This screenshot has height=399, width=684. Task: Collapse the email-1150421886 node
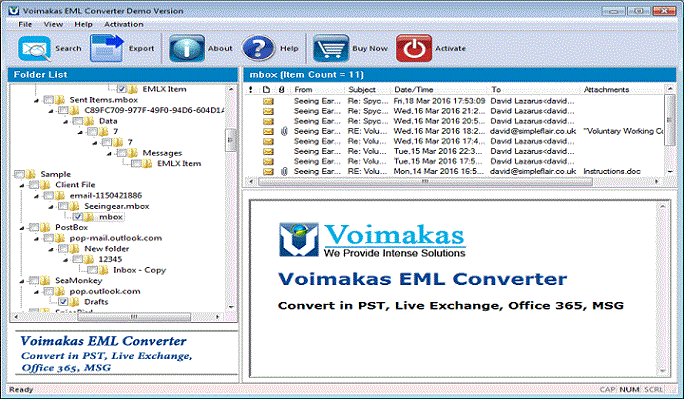[x=37, y=196]
